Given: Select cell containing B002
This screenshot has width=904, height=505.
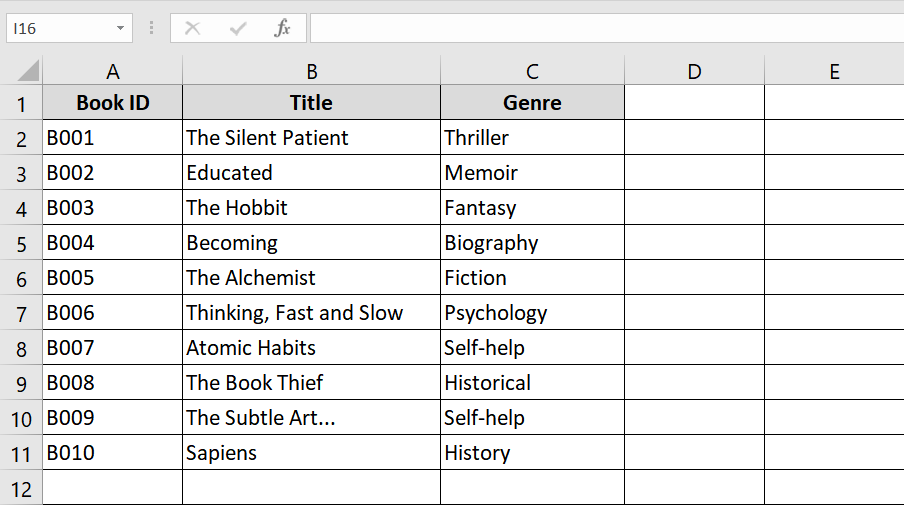Looking at the screenshot, I should 112,173.
